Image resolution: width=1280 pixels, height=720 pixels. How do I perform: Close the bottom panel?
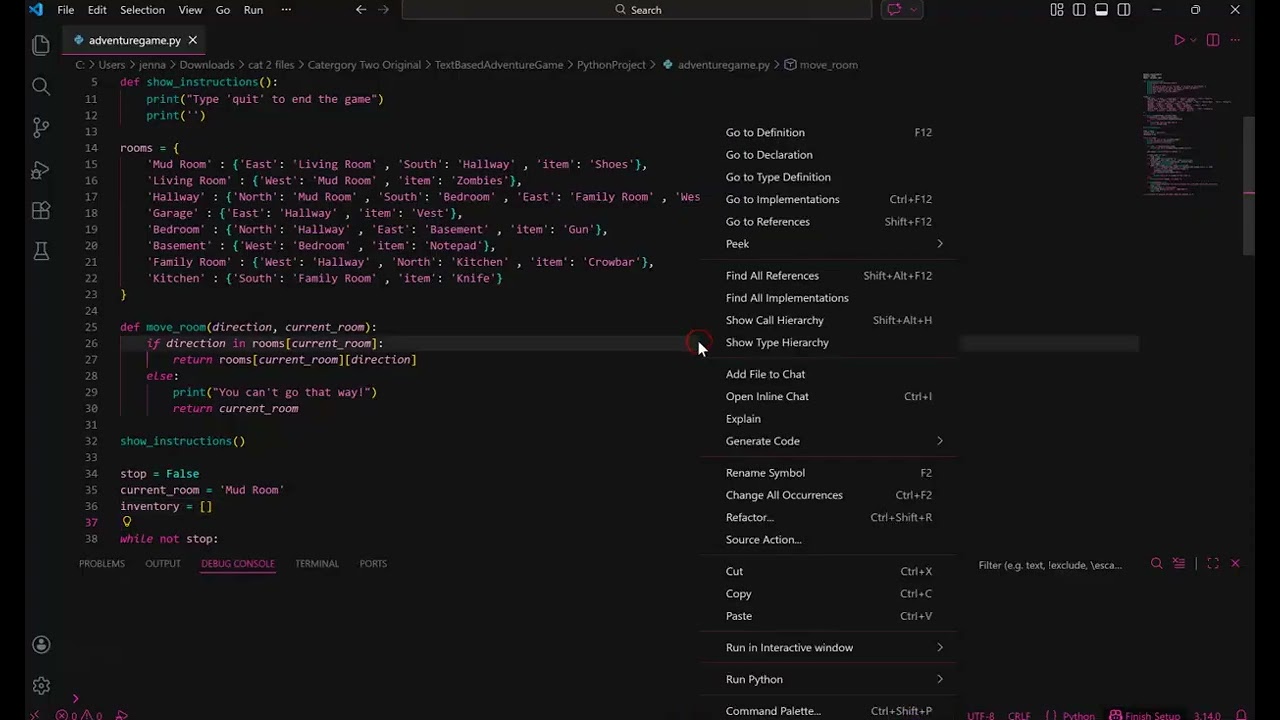click(x=1235, y=564)
